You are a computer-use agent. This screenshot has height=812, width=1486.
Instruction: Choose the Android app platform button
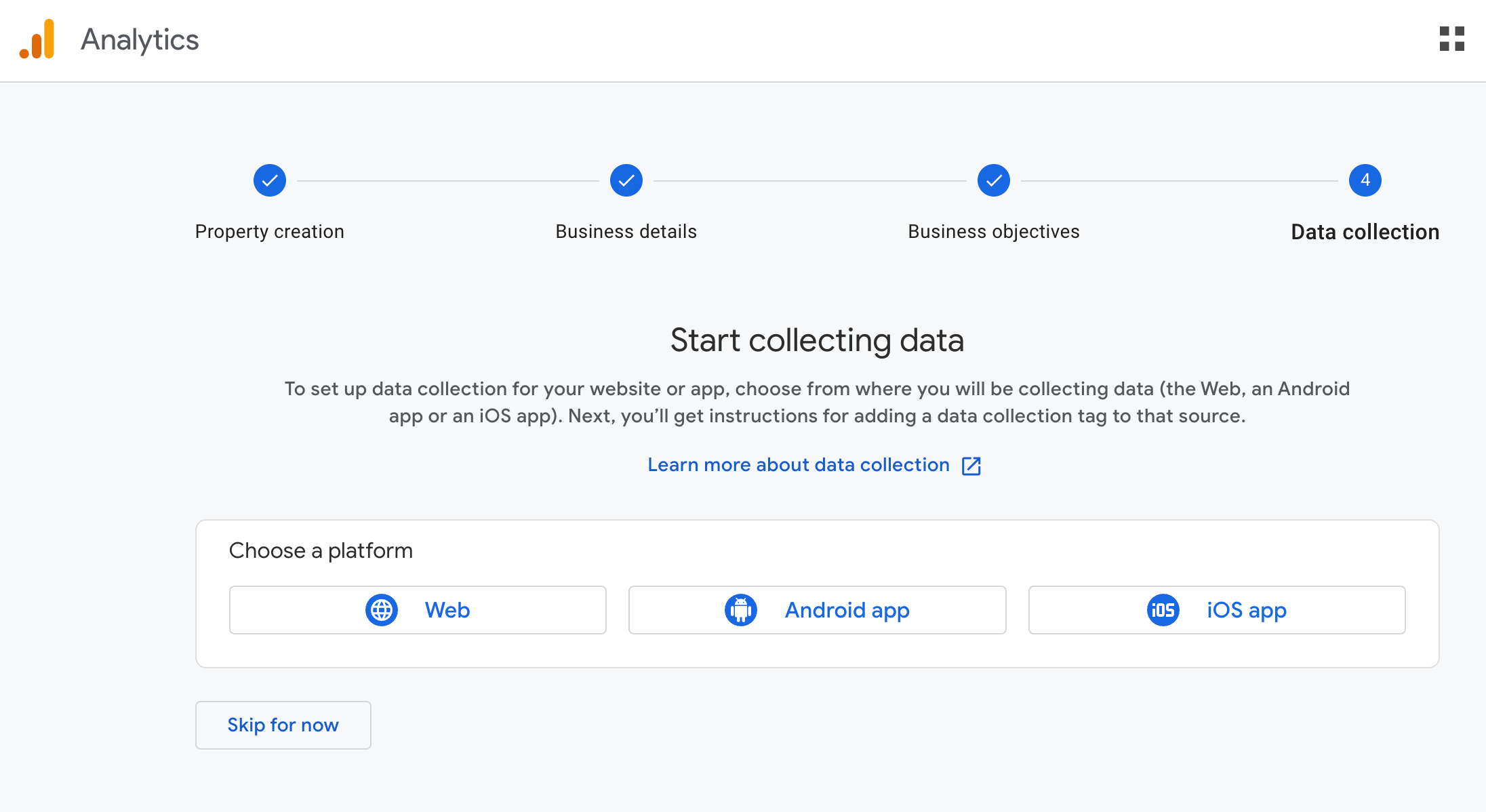[818, 610]
